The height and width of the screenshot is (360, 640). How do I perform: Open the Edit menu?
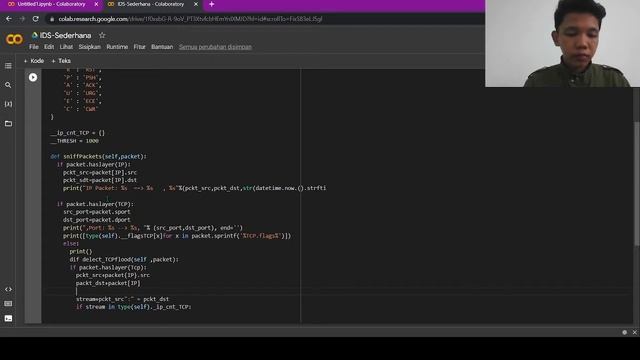click(x=49, y=47)
